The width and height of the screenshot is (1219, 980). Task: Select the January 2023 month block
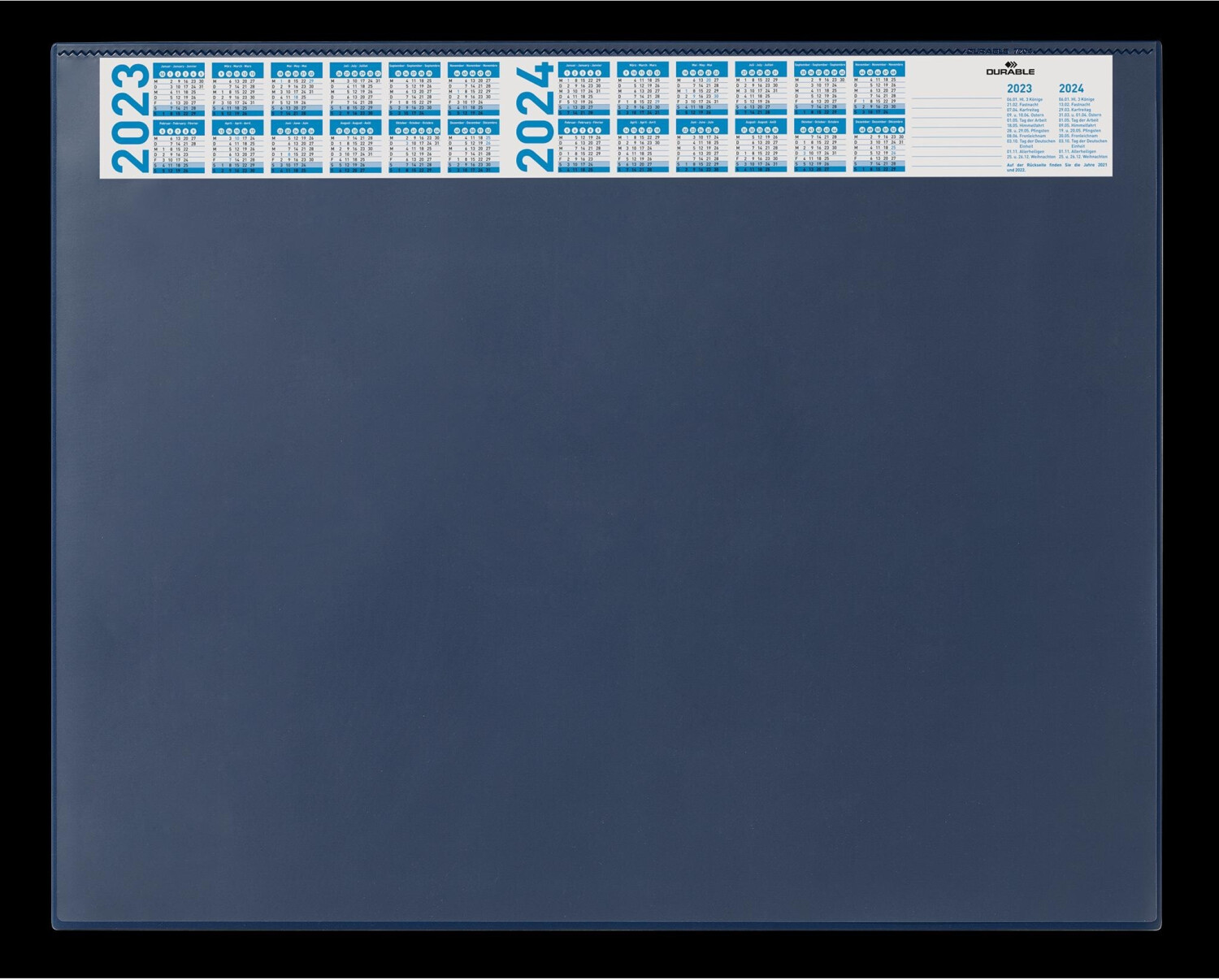coord(179,89)
